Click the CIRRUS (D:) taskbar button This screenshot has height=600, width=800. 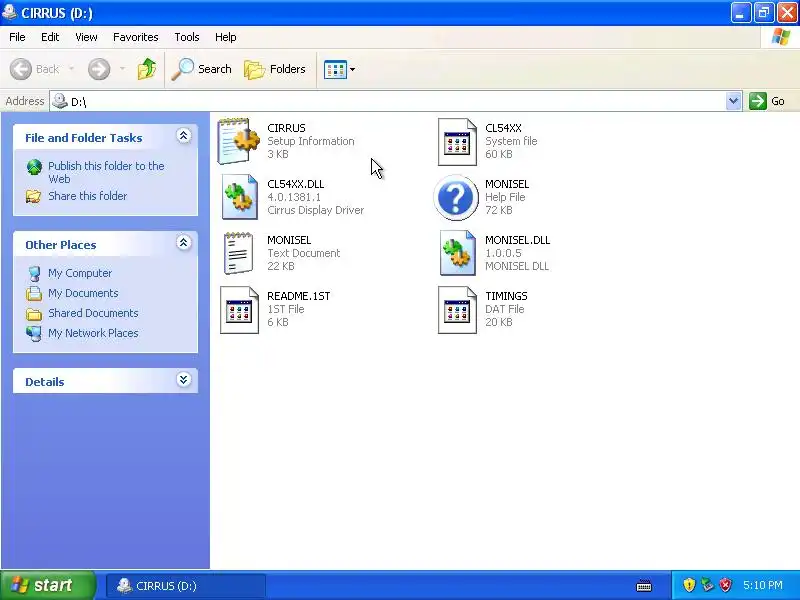pyautogui.click(x=186, y=586)
